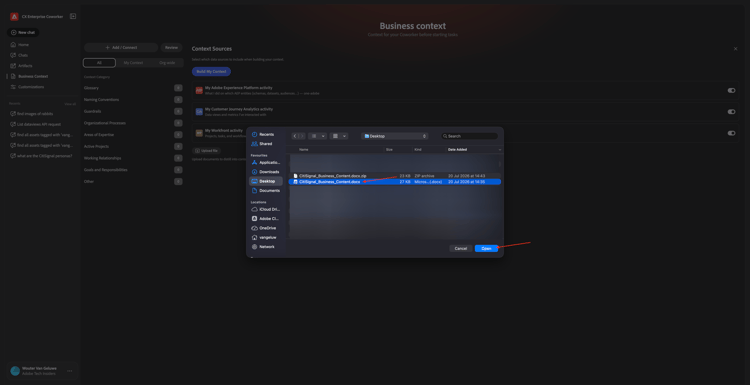Select the Working Relationships category

click(133, 158)
